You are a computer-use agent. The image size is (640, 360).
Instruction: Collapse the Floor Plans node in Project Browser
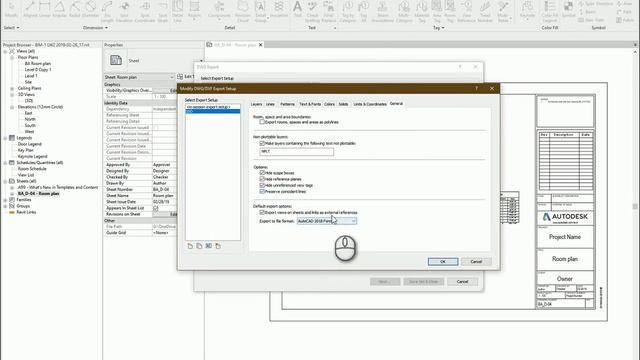pyautogui.click(x=12, y=58)
